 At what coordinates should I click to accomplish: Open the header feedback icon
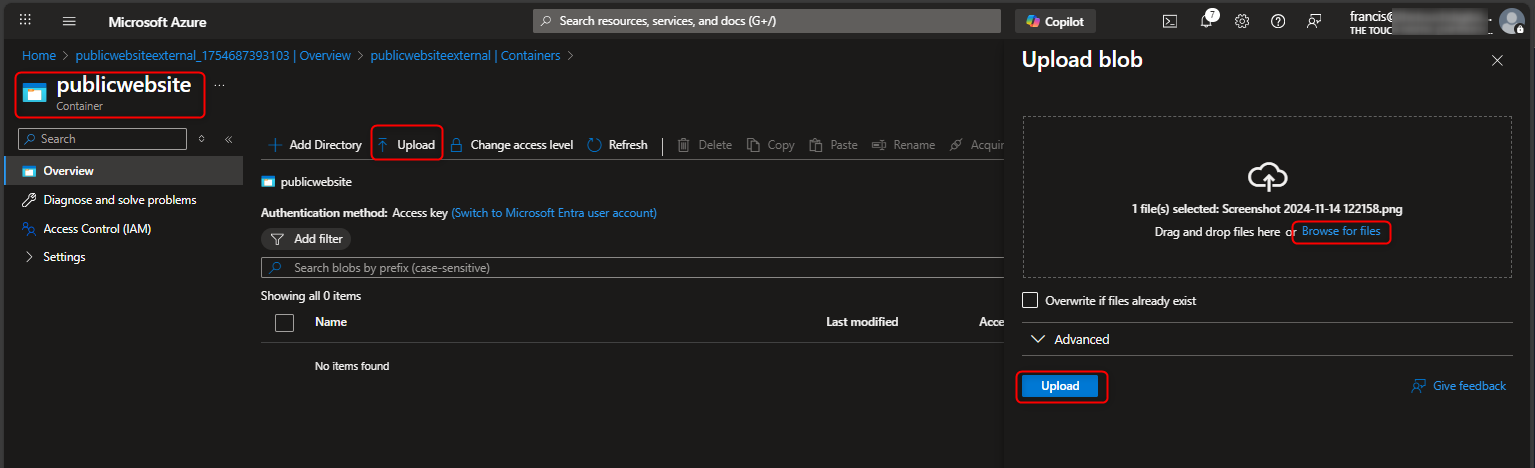tap(1314, 21)
